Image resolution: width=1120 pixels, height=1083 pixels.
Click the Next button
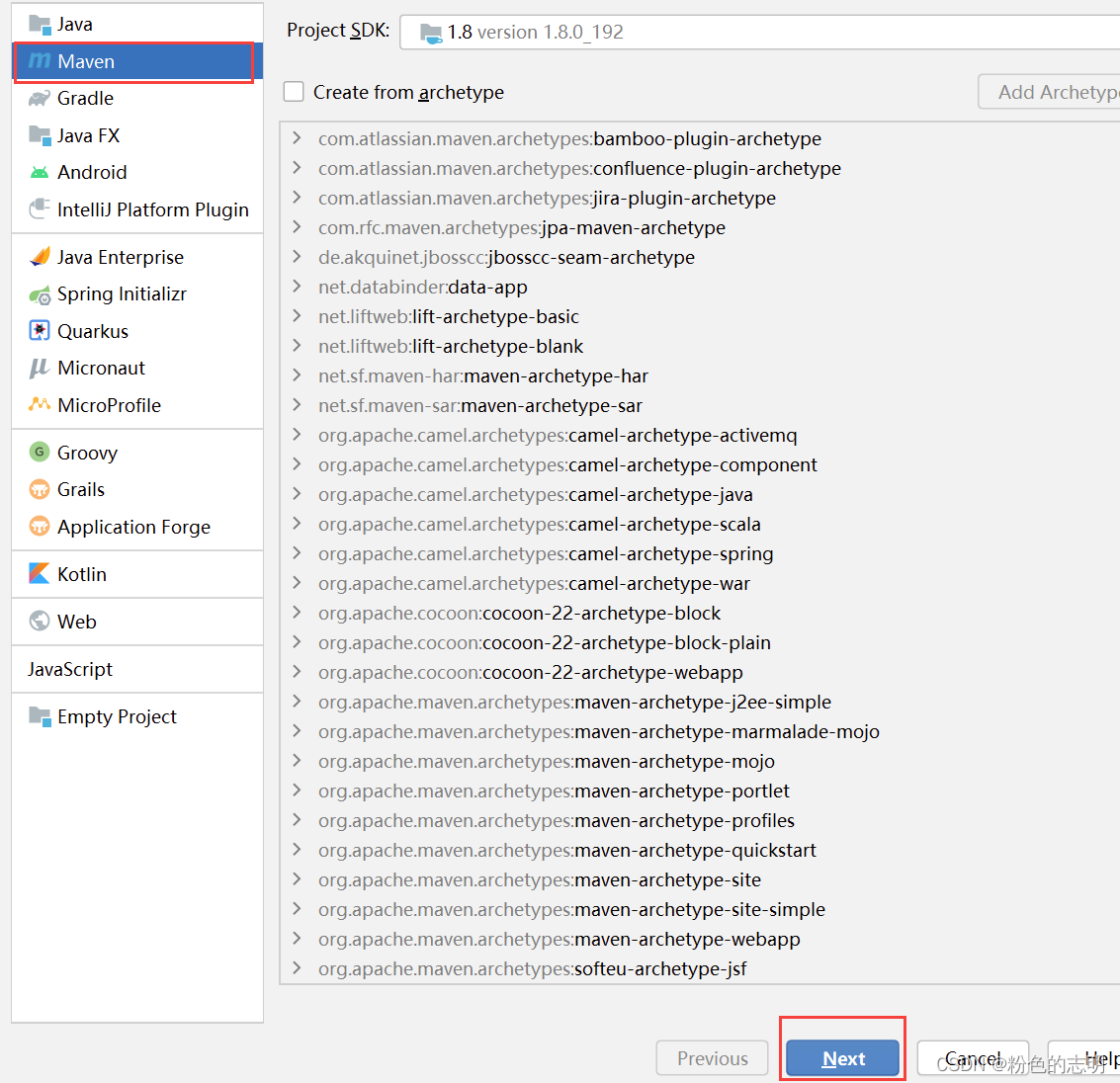[843, 1058]
